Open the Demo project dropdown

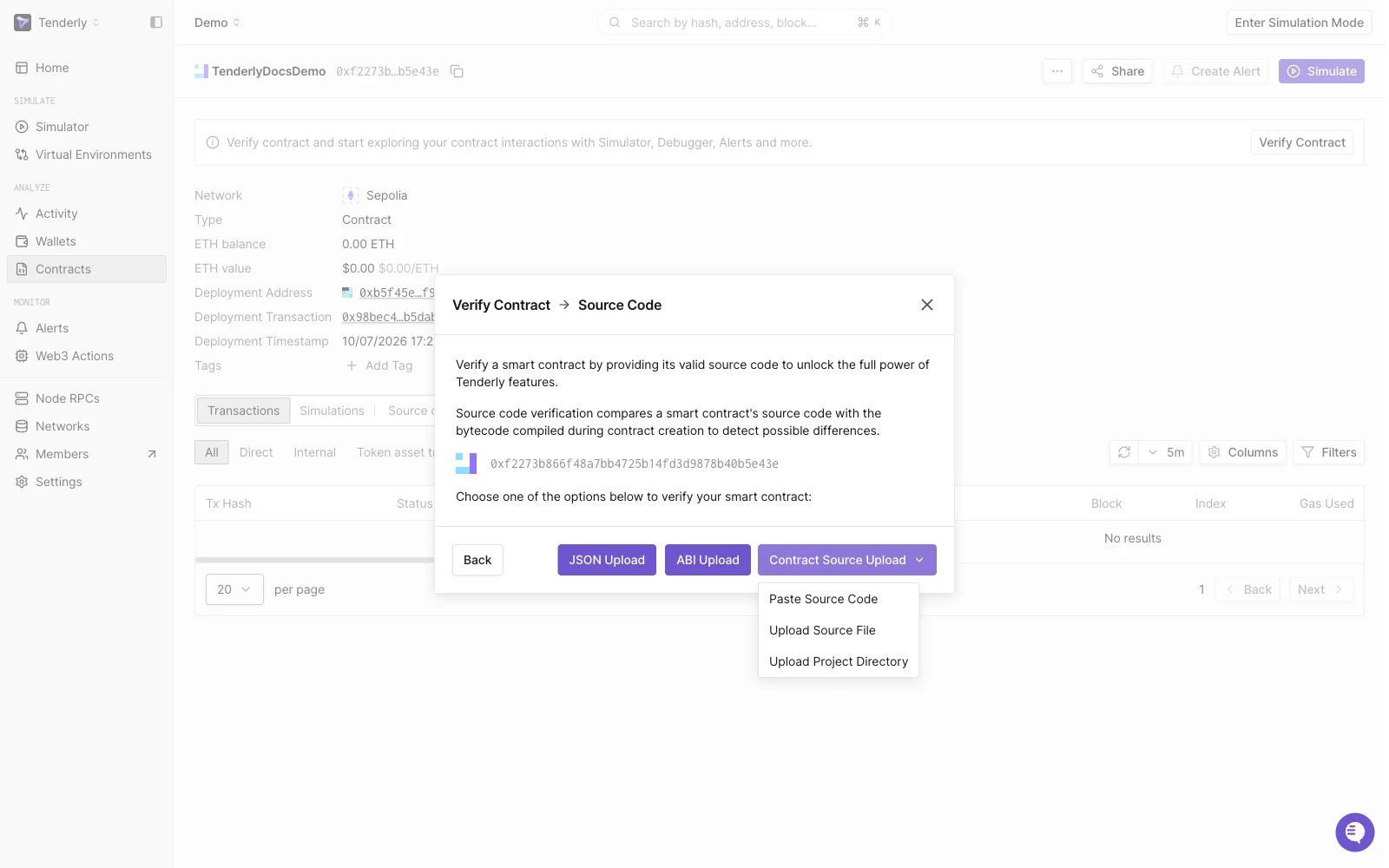[217, 23]
